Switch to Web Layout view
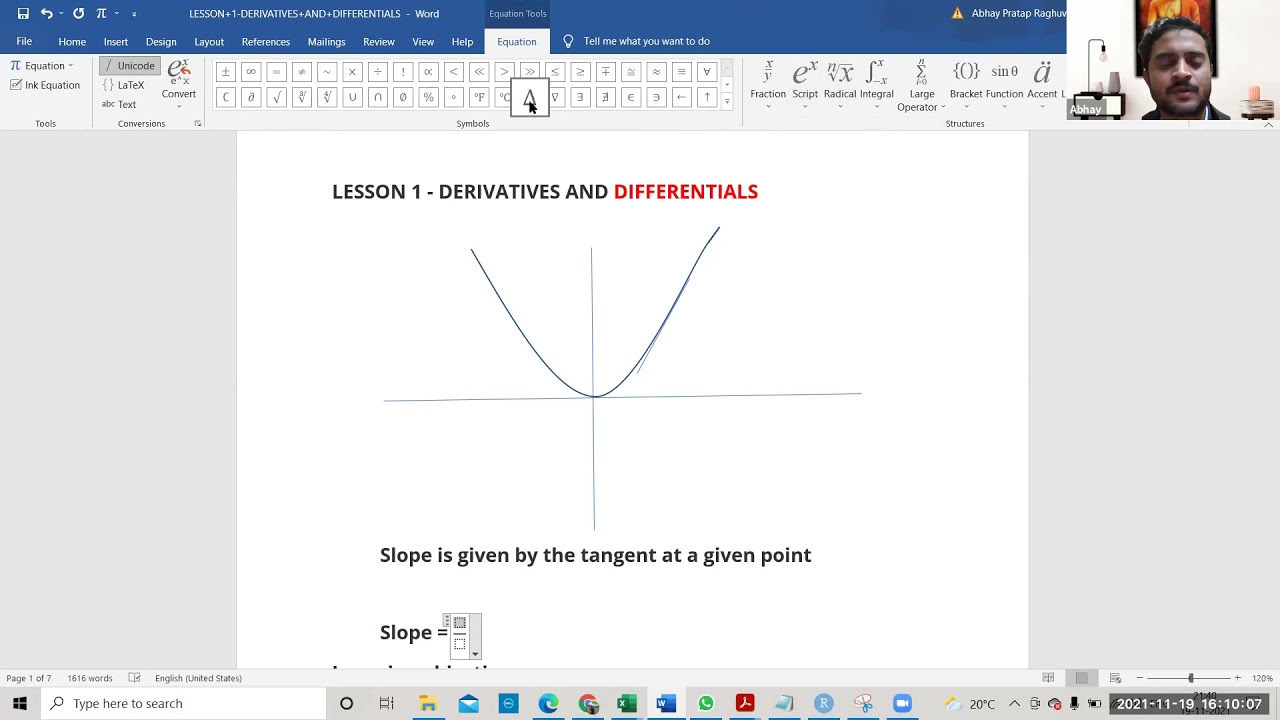Screen dimensions: 1280x720 1115,678
